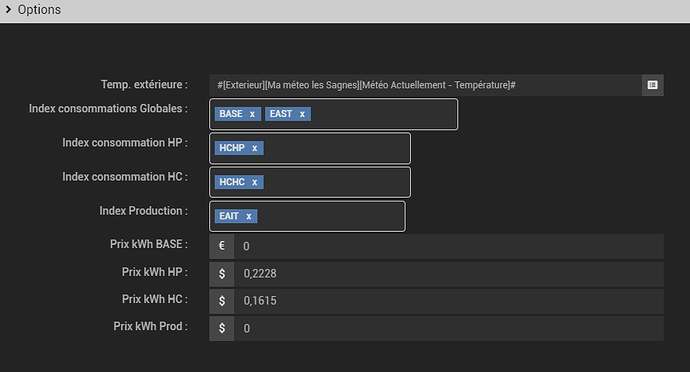Screen dimensions: 690x372
Task: Open command picker icon beside Temp. extérieure
Action: tap(653, 85)
